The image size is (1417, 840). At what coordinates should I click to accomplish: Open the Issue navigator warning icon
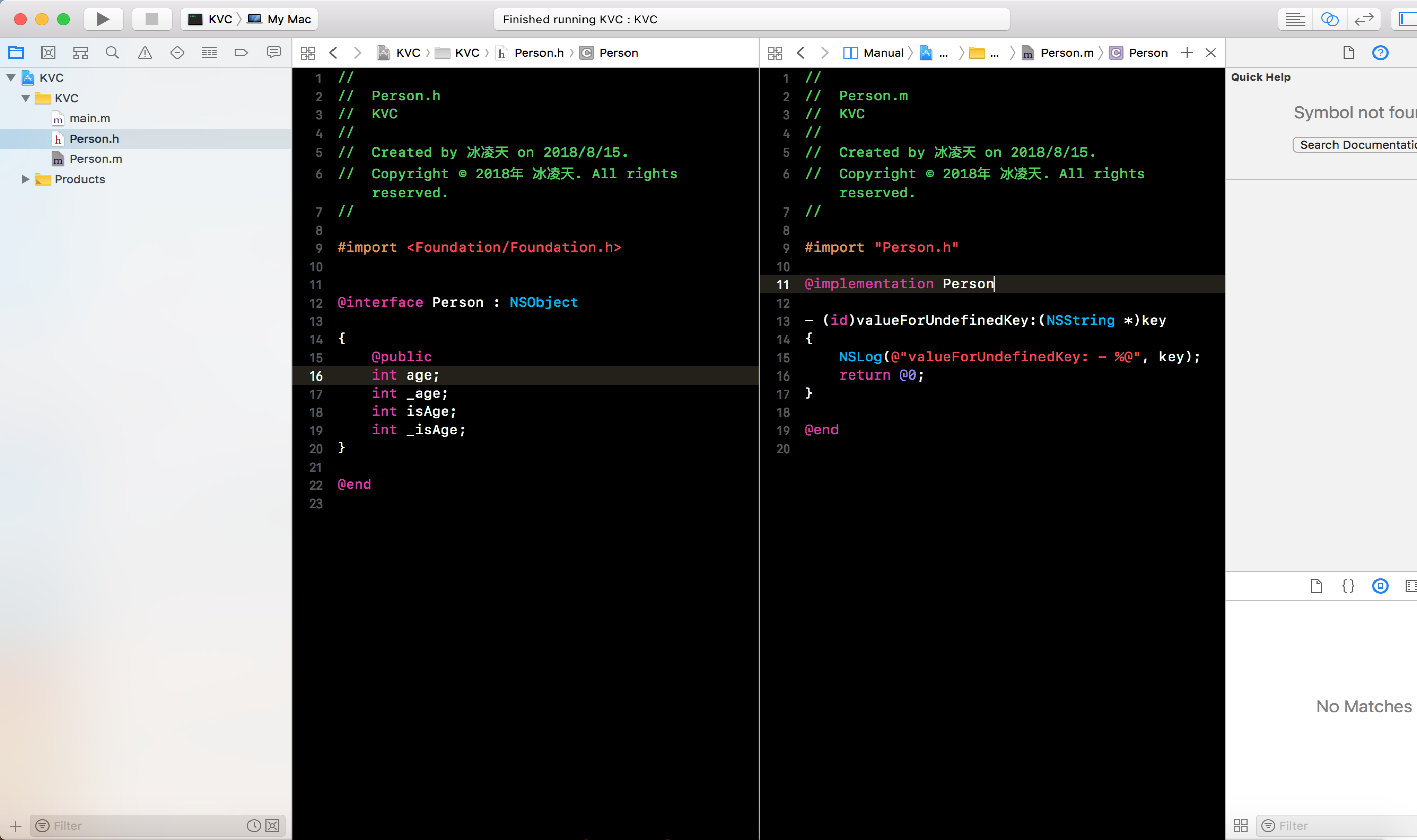click(x=145, y=53)
